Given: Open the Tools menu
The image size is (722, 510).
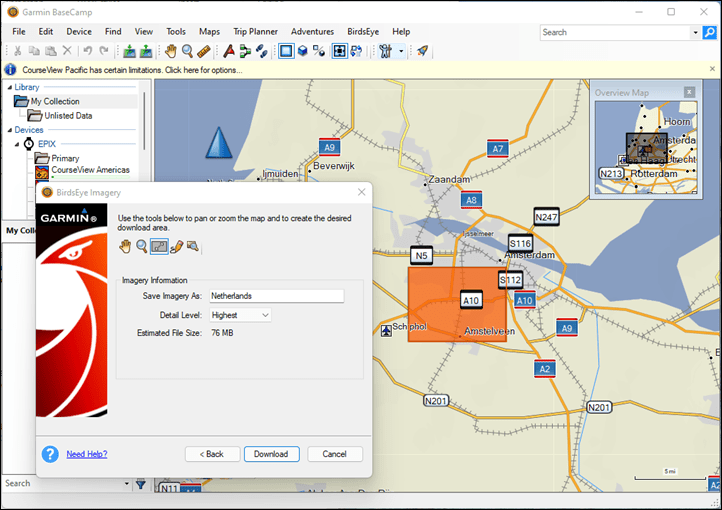Looking at the screenshot, I should pos(176,31).
